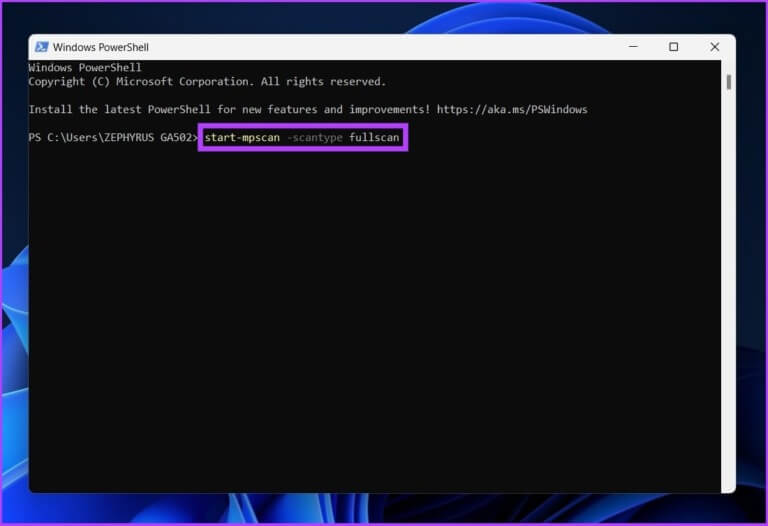Click the 'Windows PowerShell' title bar text
Image resolution: width=768 pixels, height=526 pixels.
(101, 47)
